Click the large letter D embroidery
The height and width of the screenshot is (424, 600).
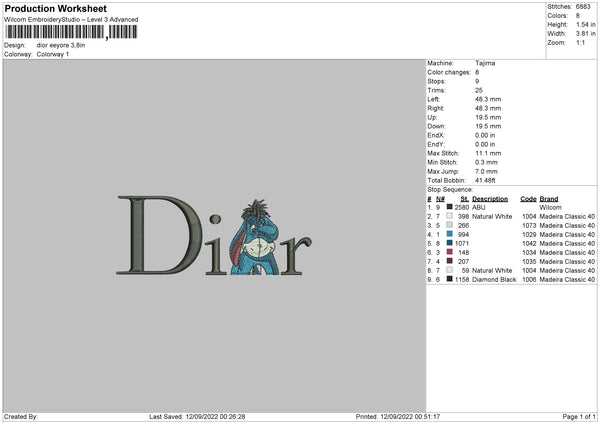coord(159,235)
